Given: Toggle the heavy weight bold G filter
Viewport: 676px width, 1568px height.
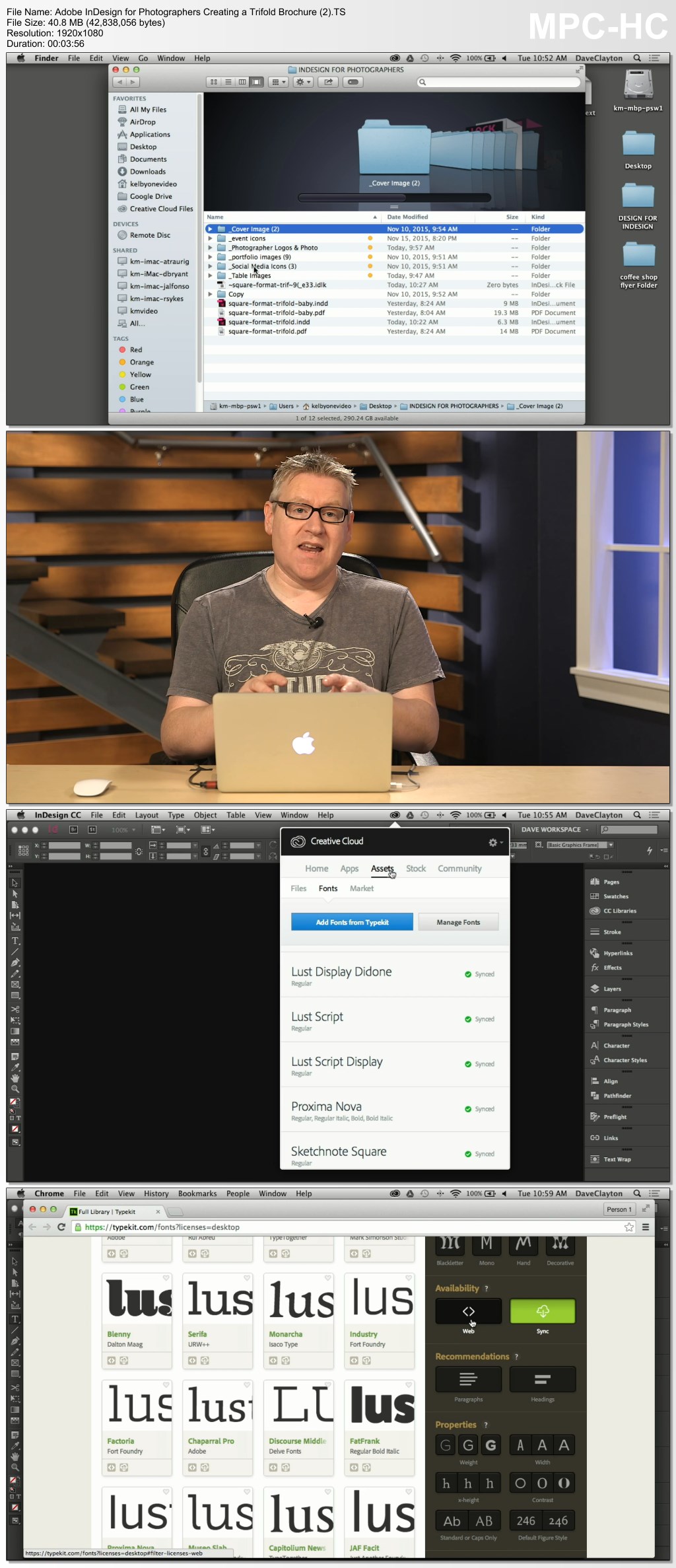Looking at the screenshot, I should tap(490, 1445).
